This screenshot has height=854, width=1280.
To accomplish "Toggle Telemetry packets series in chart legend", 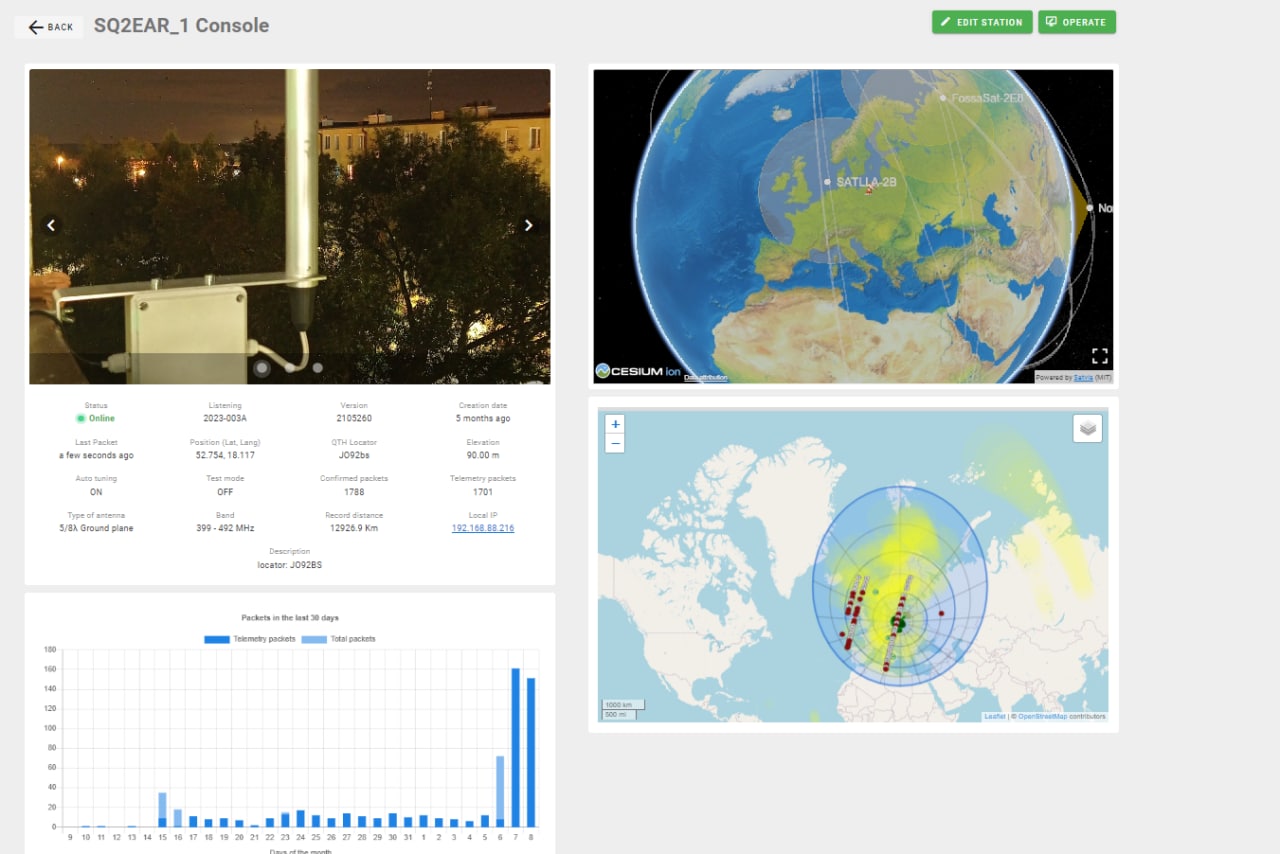I will click(250, 639).
